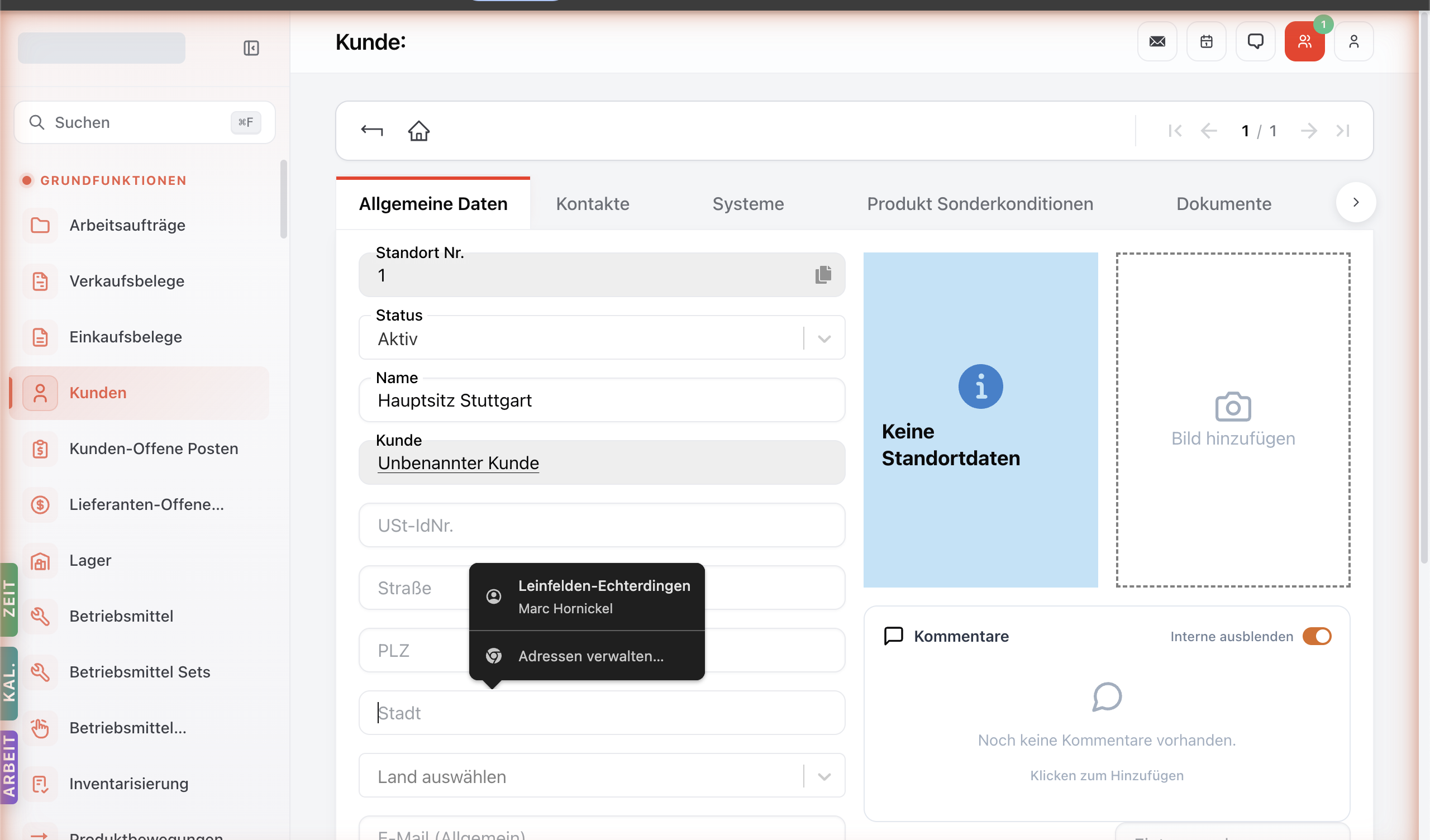Click the Kunden-Offene Posten icon
This screenshot has width=1430, height=840.
[40, 449]
